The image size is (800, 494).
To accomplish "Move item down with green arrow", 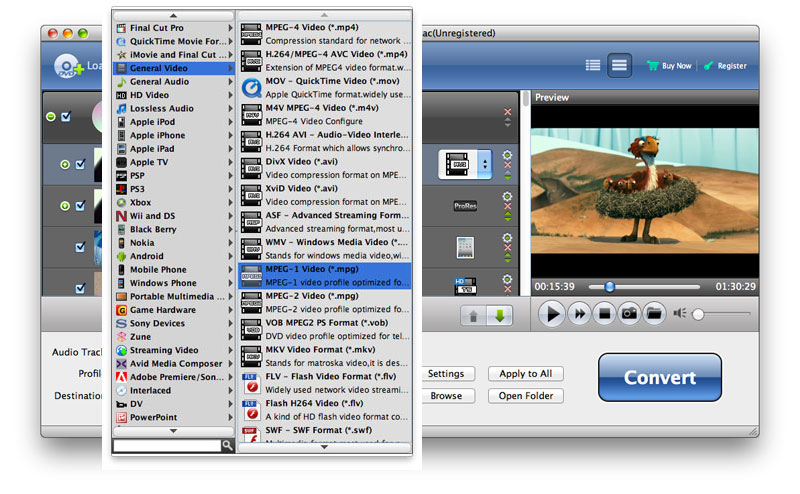I will pyautogui.click(x=499, y=316).
